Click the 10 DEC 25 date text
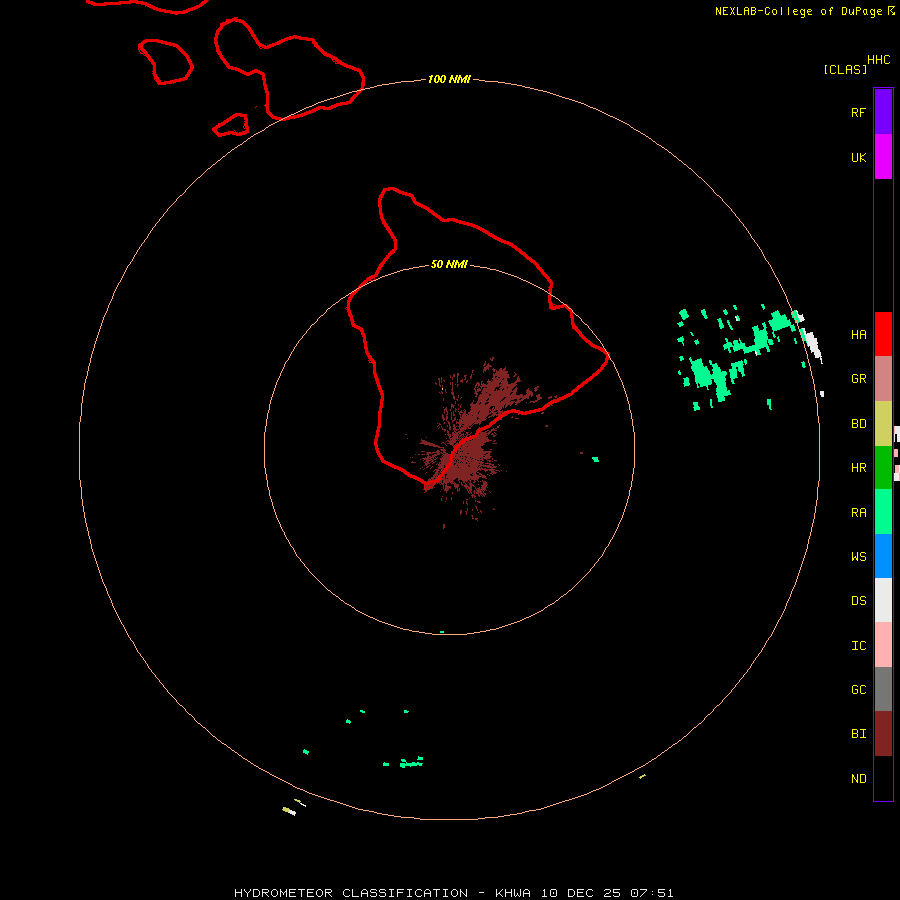Screen dimensions: 900x900 580,893
